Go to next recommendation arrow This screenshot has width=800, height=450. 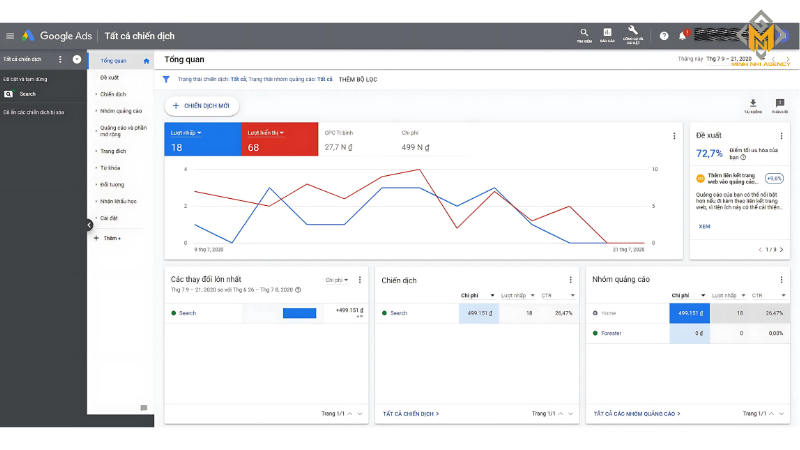(781, 249)
